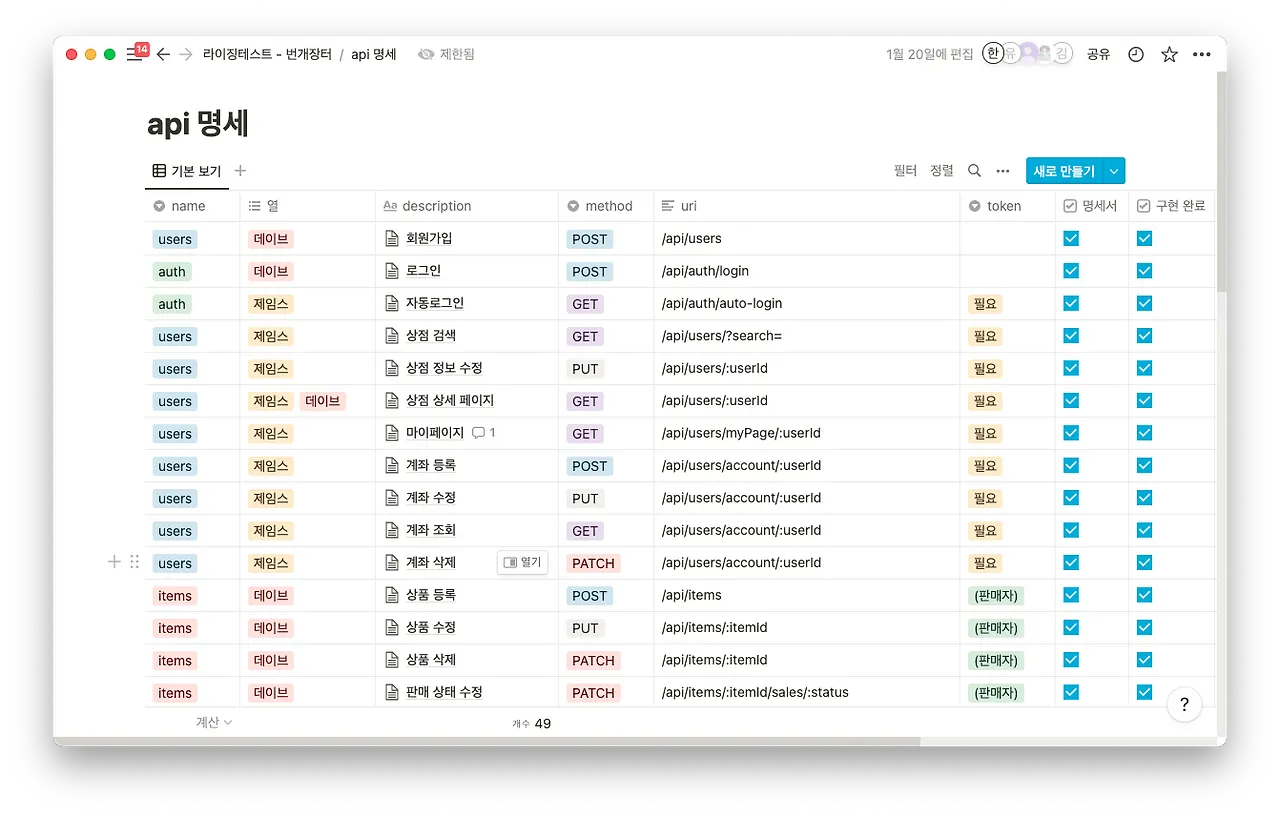
Task: Click the 공유 share button
Action: click(1098, 55)
